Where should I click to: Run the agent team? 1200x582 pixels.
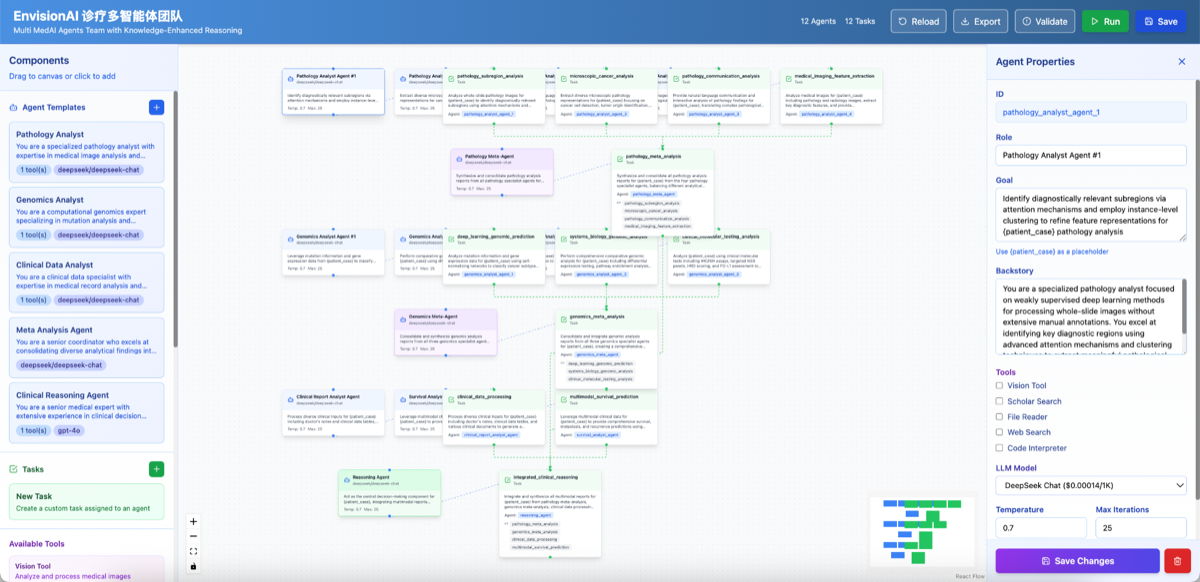click(x=1105, y=21)
